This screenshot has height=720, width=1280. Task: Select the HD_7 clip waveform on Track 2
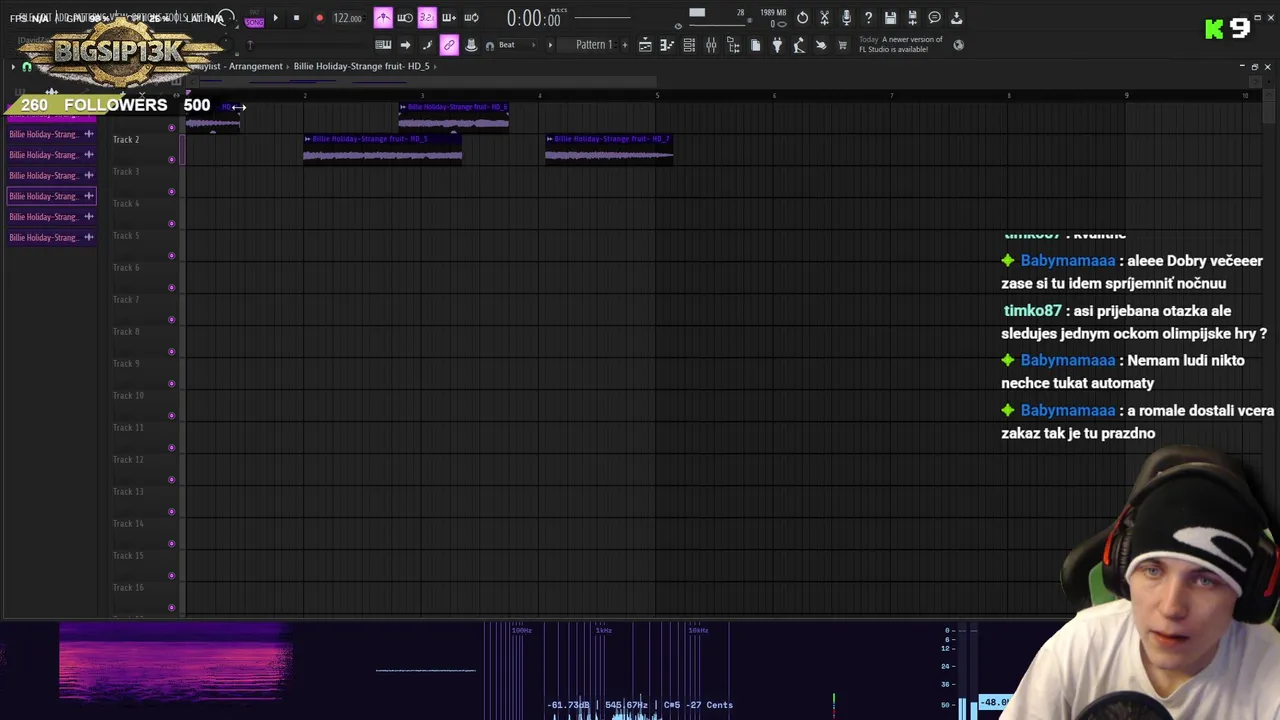[609, 155]
